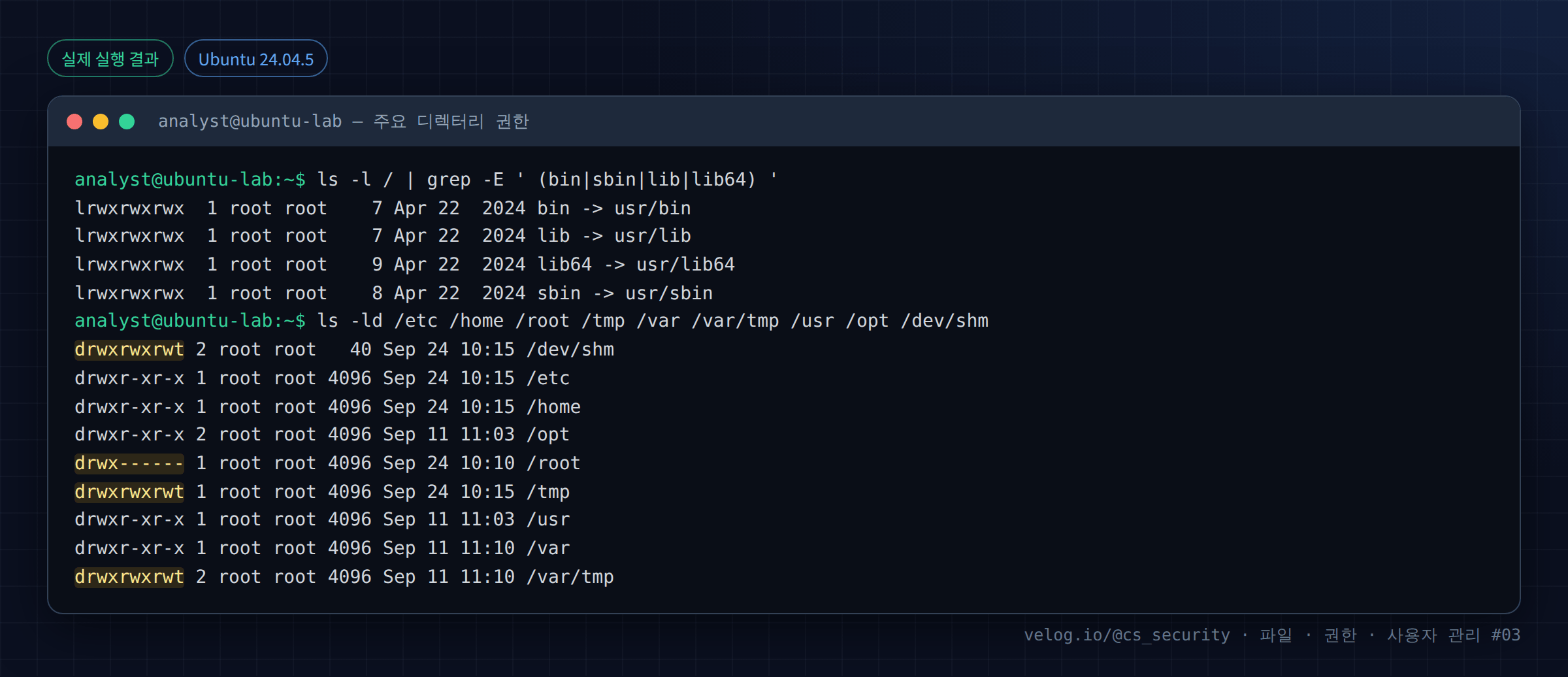Click highlighted 'drwx------' permission for /root
This screenshot has width=1568, height=677.
coord(129,463)
